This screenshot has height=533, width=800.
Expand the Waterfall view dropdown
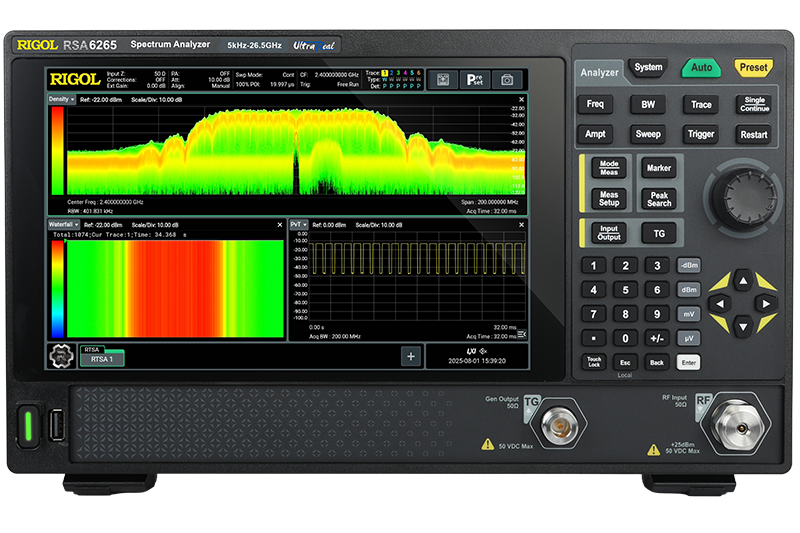click(63, 225)
